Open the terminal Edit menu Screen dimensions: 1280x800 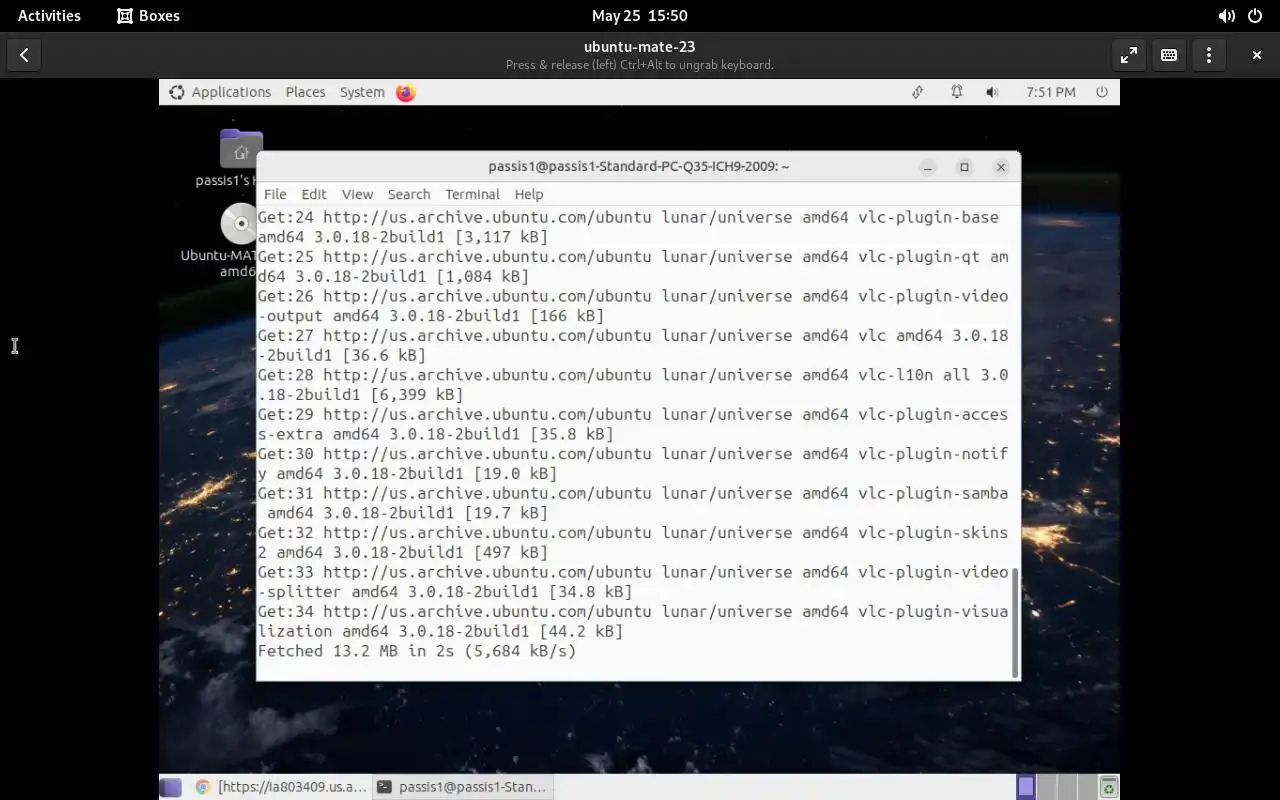(x=314, y=194)
